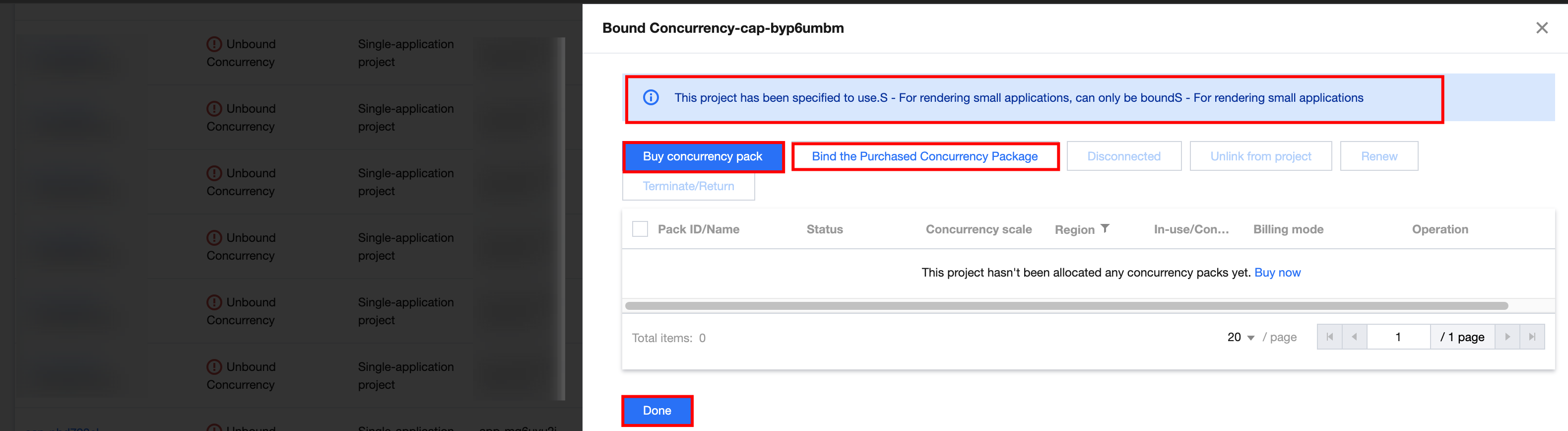Click the horizontal table scrollbar

pos(1065,305)
